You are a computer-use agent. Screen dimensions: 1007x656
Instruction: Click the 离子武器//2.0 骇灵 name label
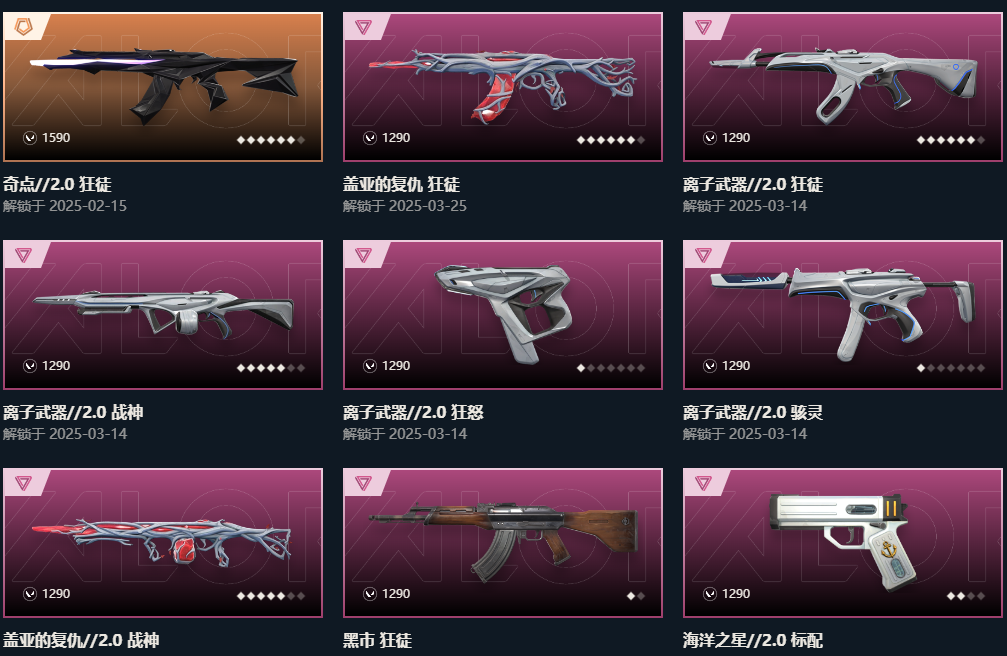[753, 412]
